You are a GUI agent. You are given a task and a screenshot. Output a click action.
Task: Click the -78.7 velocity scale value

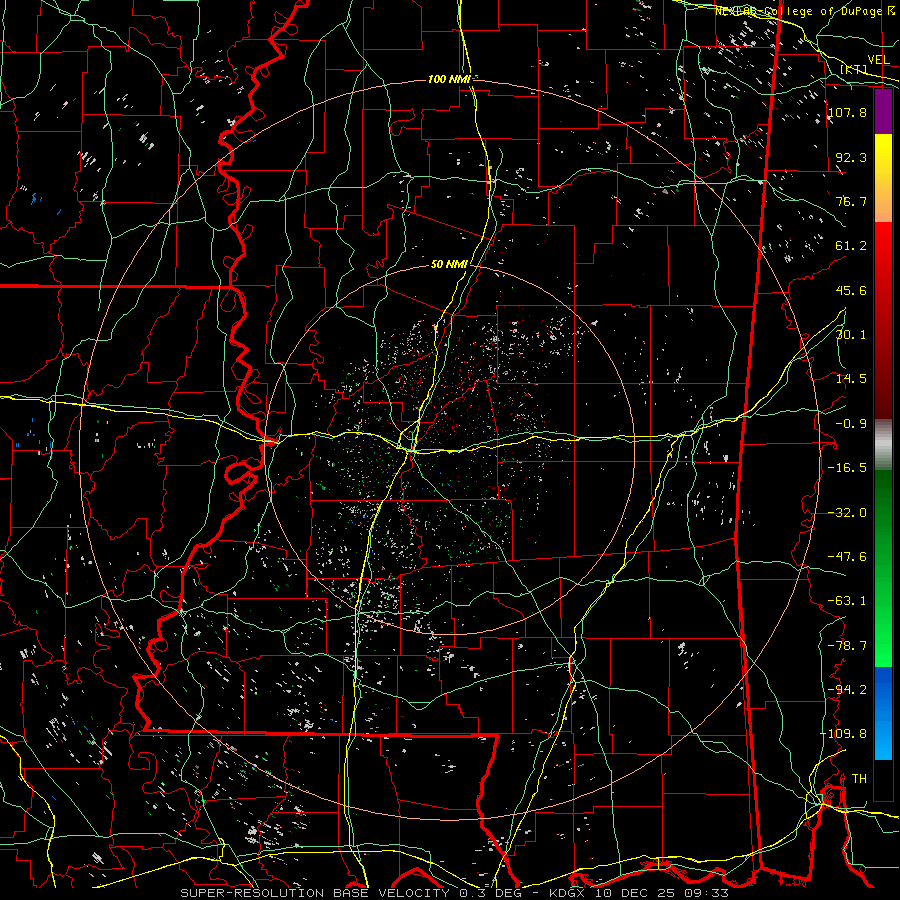pyautogui.click(x=847, y=646)
